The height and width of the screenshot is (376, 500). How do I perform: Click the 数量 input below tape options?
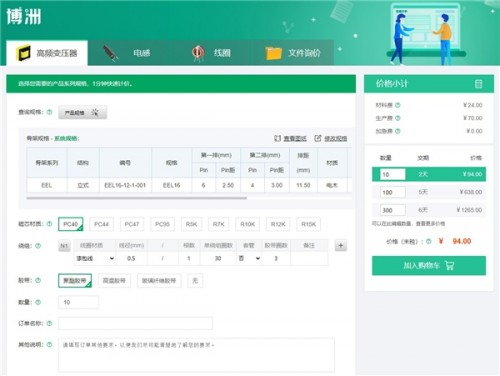(78, 302)
